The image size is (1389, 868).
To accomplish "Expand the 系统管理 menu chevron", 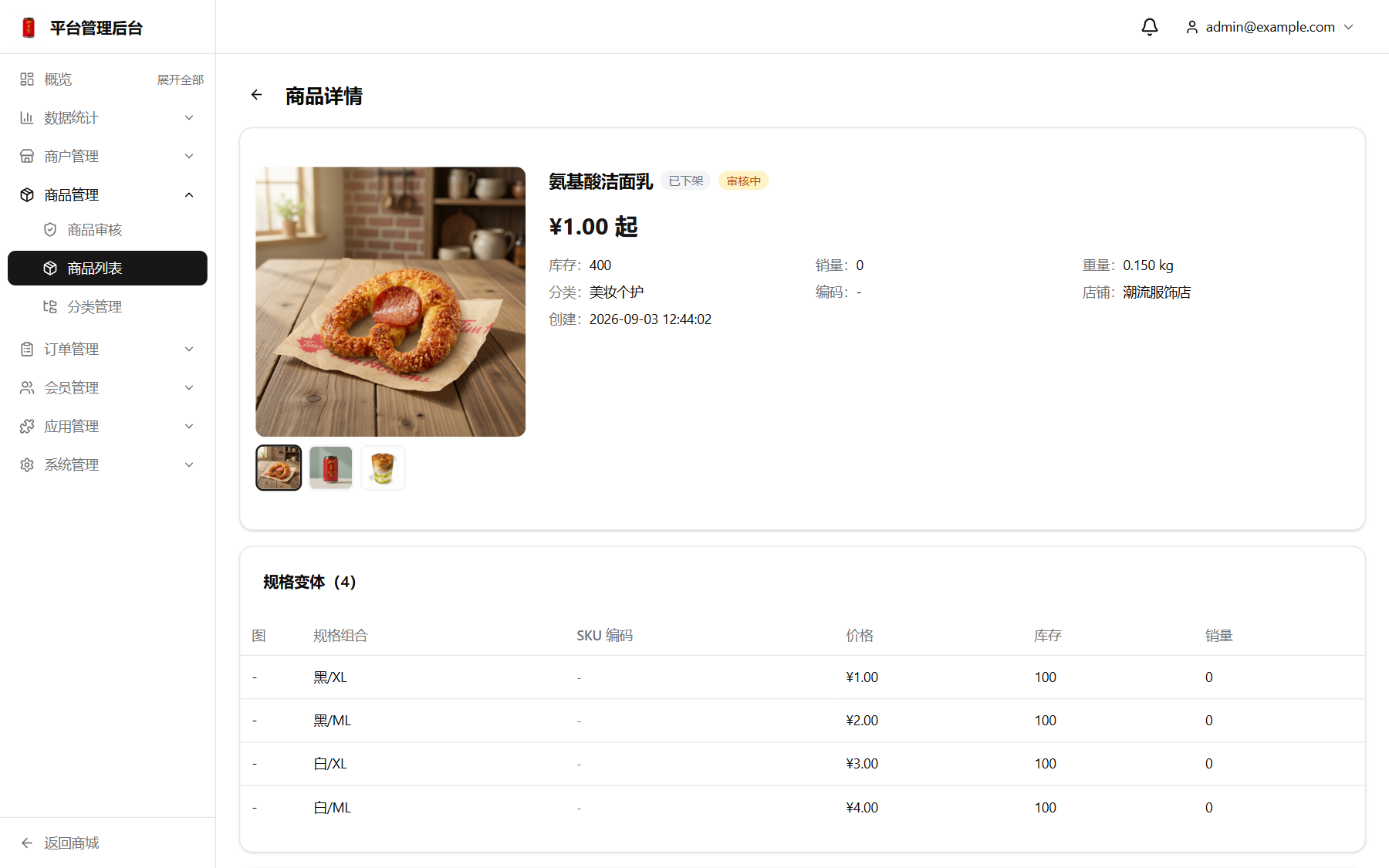I will (189, 464).
